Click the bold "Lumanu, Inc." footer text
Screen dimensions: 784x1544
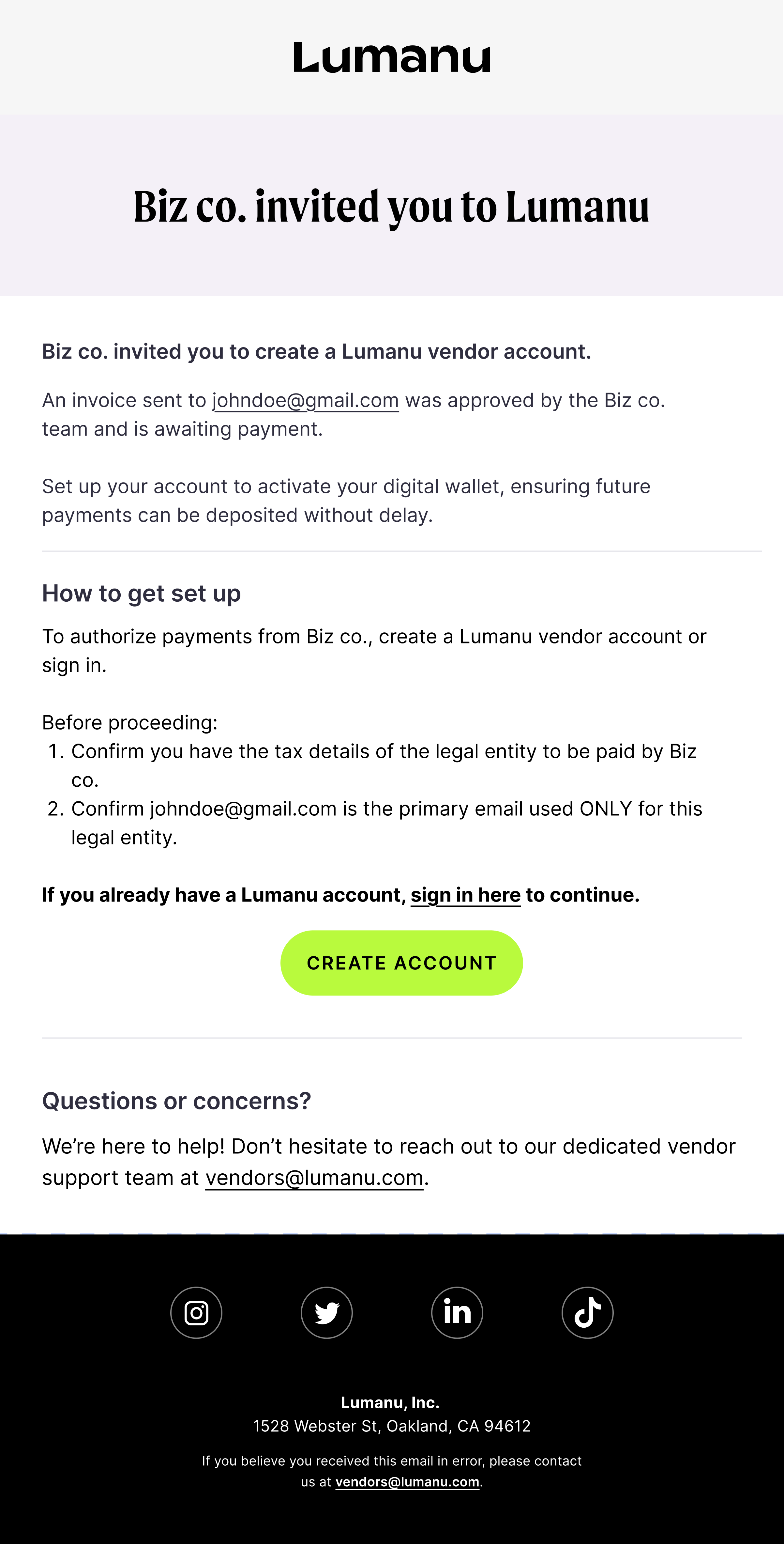coord(390,1402)
